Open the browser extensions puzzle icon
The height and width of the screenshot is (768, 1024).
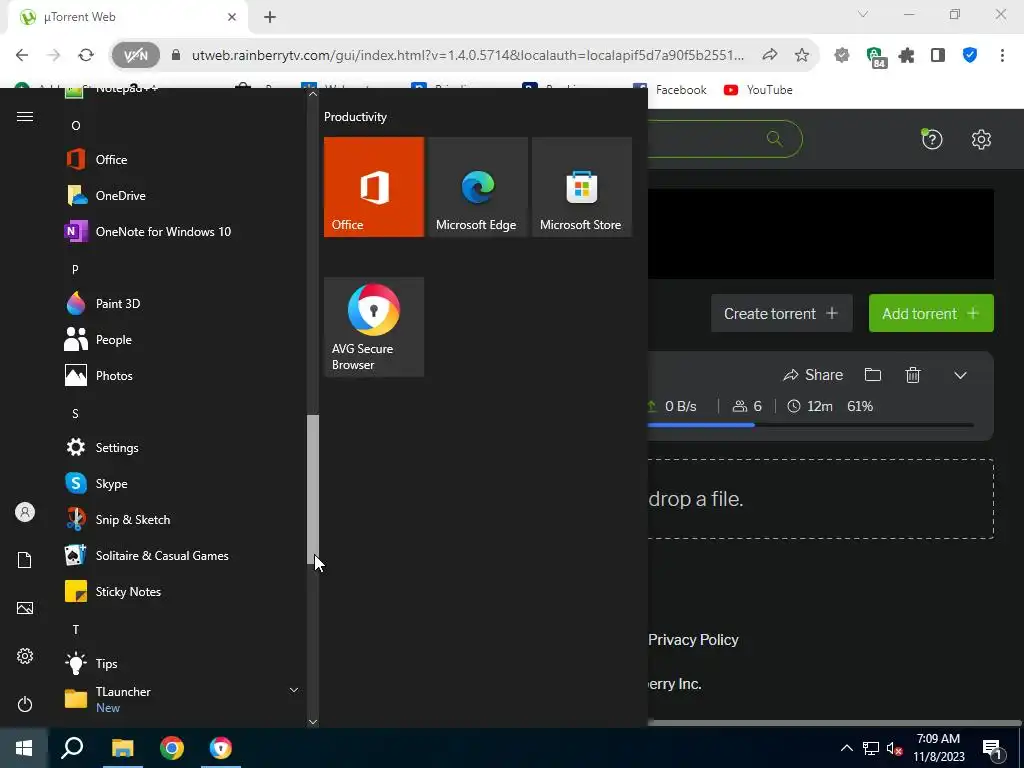tap(906, 56)
